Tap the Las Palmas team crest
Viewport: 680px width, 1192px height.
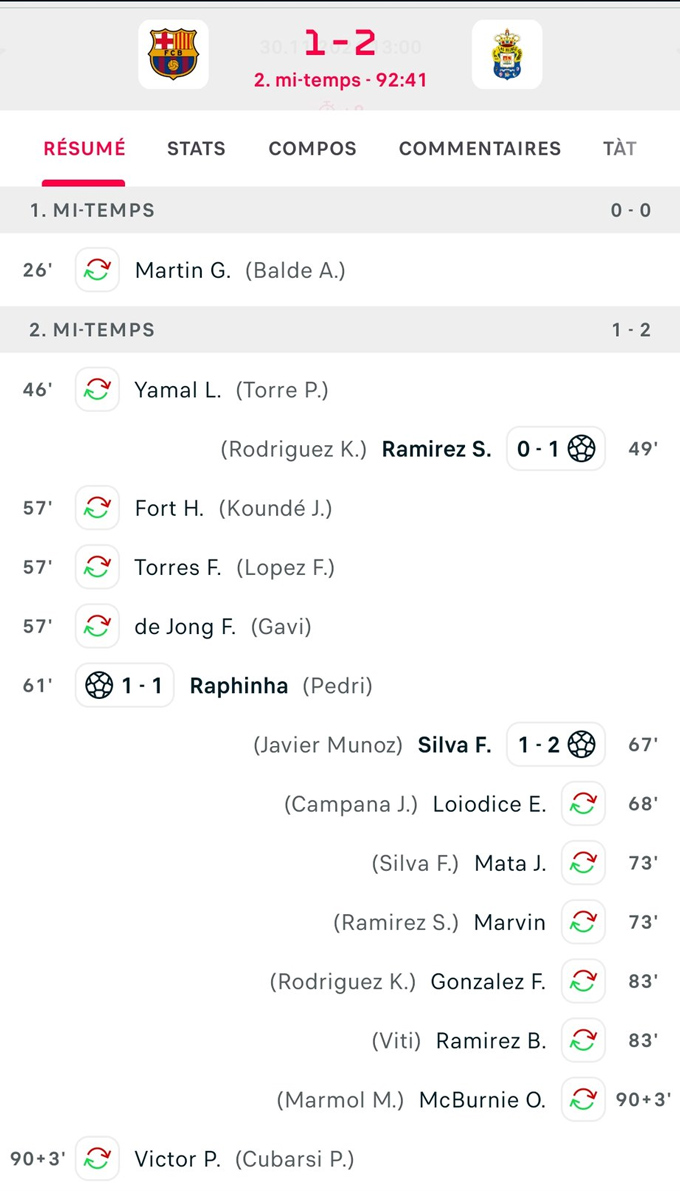(x=507, y=54)
